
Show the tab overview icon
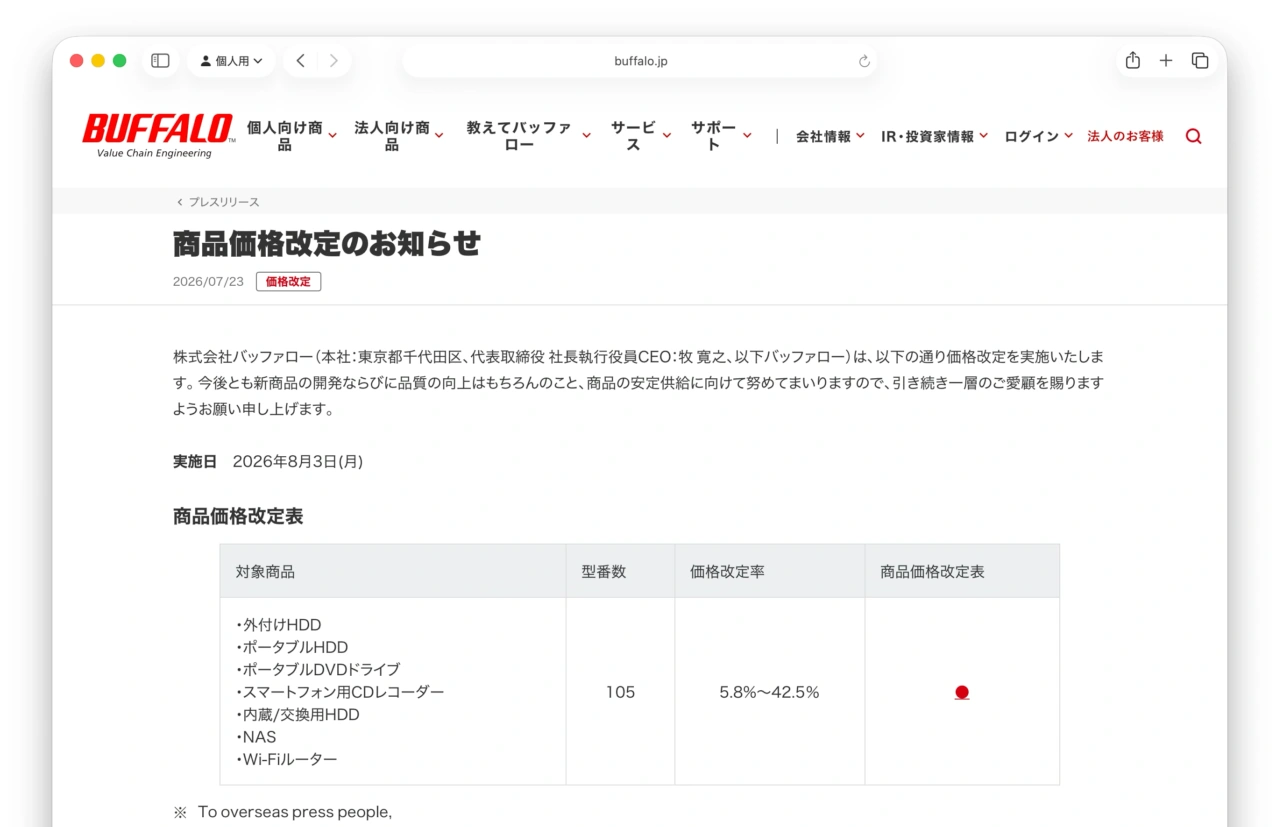1200,61
